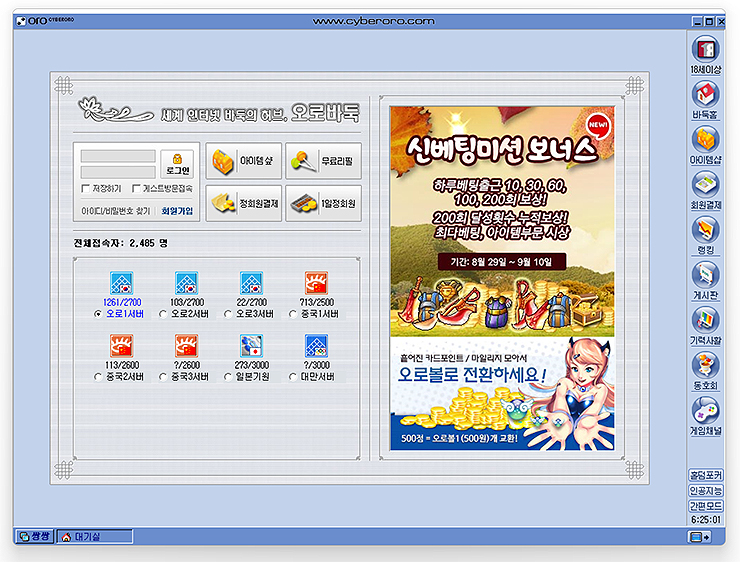This screenshot has height=562, width=740.
Task: Click the 오로2서버 server icon
Action: coord(186,283)
